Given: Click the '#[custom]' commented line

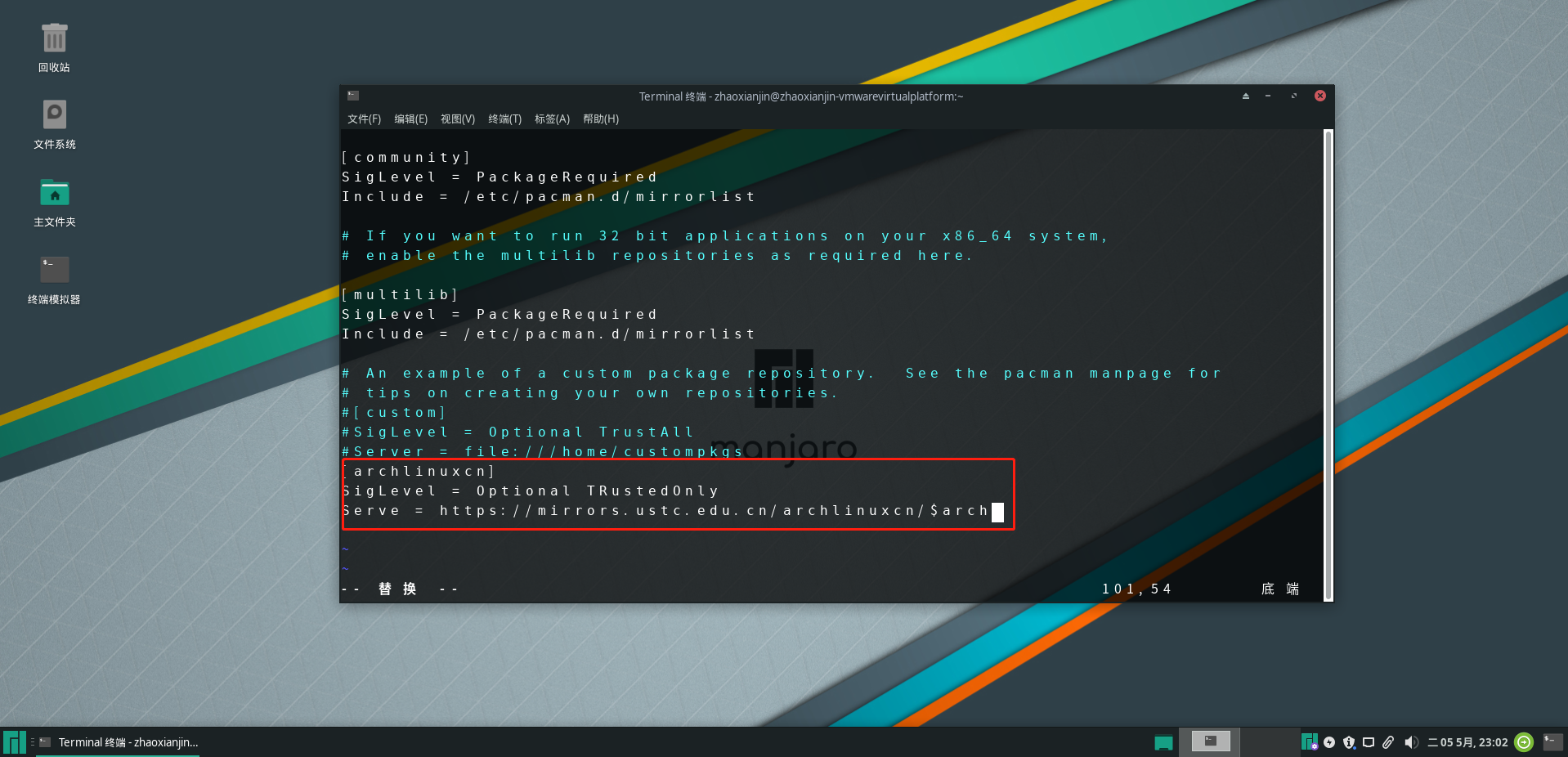Looking at the screenshot, I should click(x=394, y=412).
